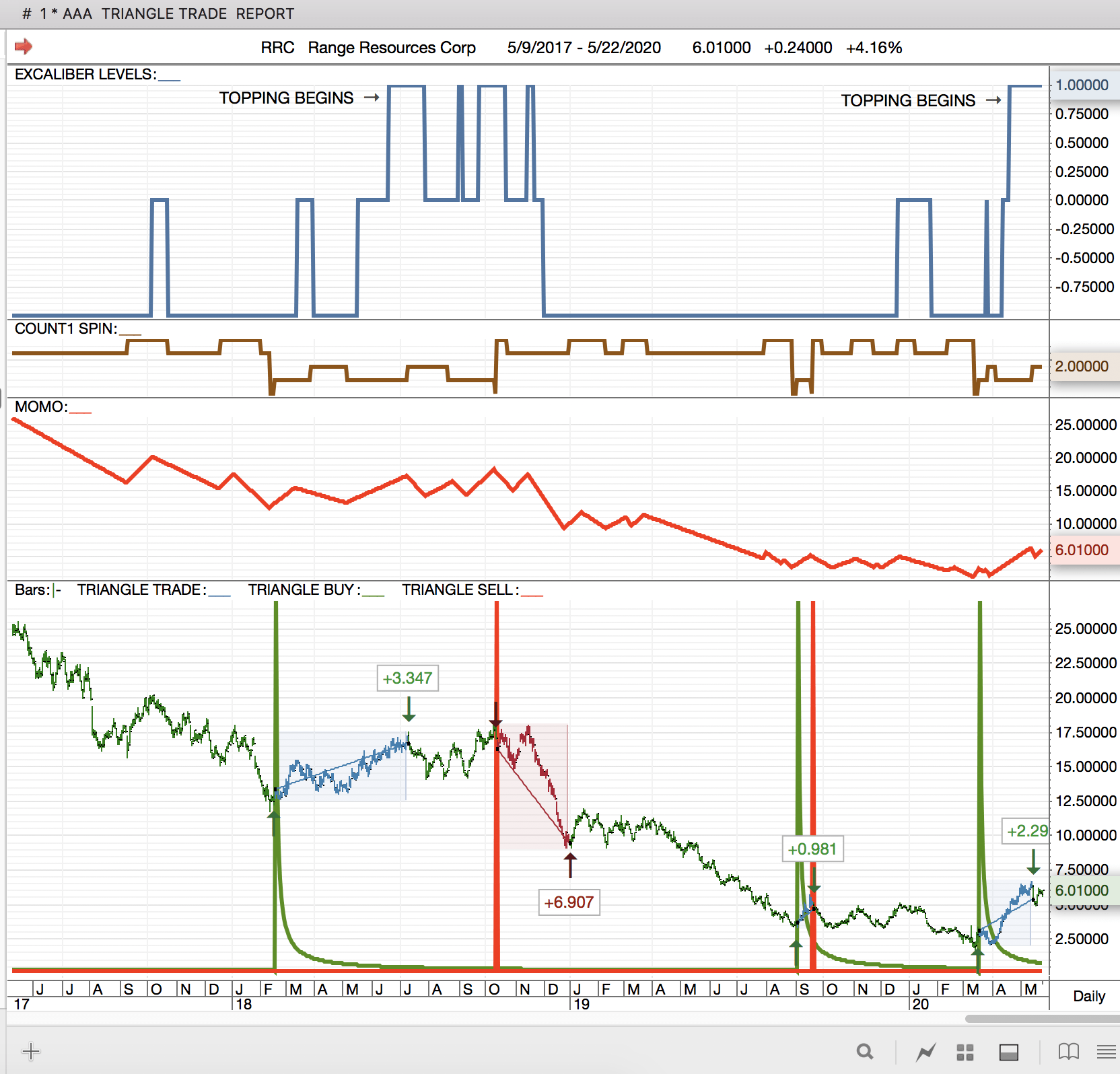Click the +4.16% percent change value
The height and width of the screenshot is (1074, 1120).
pyautogui.click(x=874, y=48)
